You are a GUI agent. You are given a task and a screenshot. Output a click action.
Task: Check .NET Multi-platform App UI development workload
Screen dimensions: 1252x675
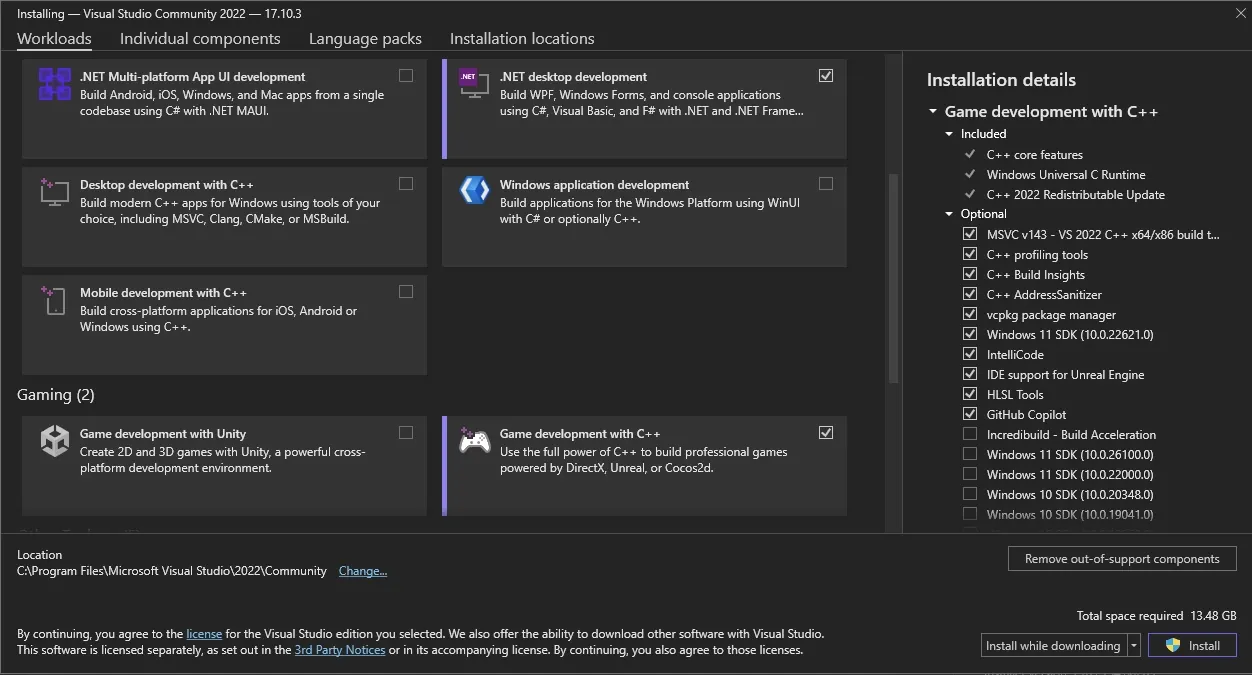(x=405, y=75)
